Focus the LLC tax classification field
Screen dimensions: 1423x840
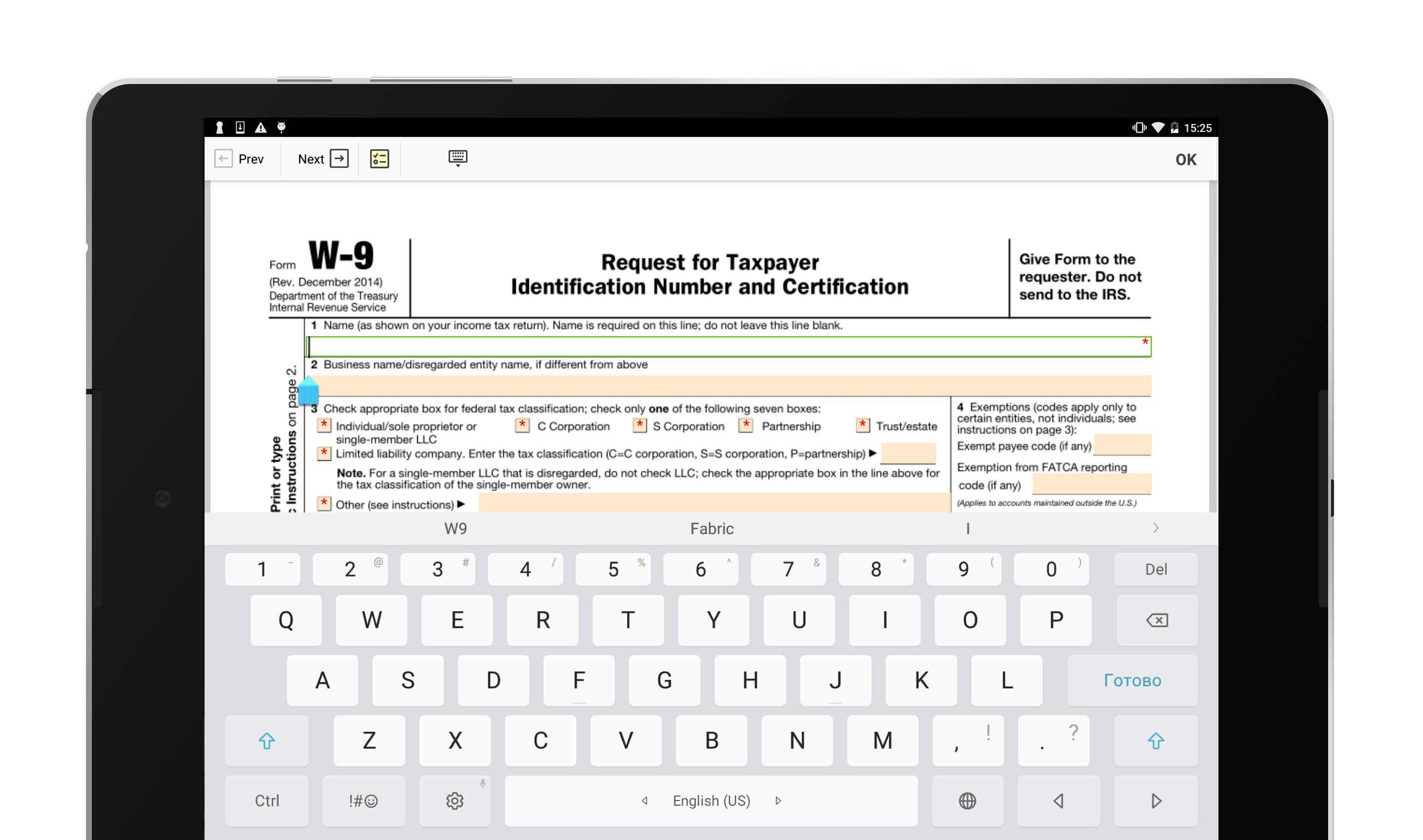click(x=908, y=454)
